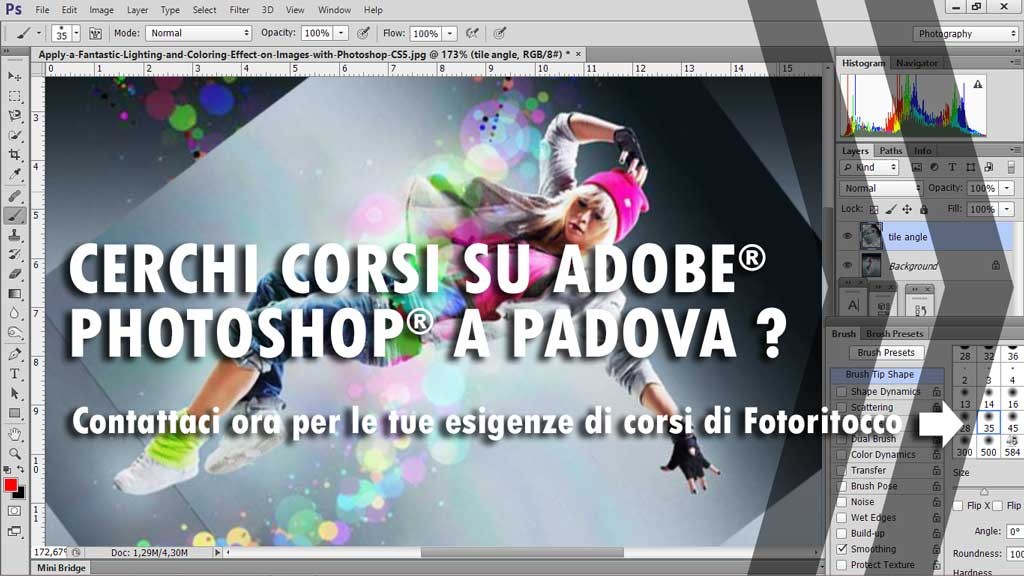Enable Protect Texture checkbox

(x=842, y=565)
